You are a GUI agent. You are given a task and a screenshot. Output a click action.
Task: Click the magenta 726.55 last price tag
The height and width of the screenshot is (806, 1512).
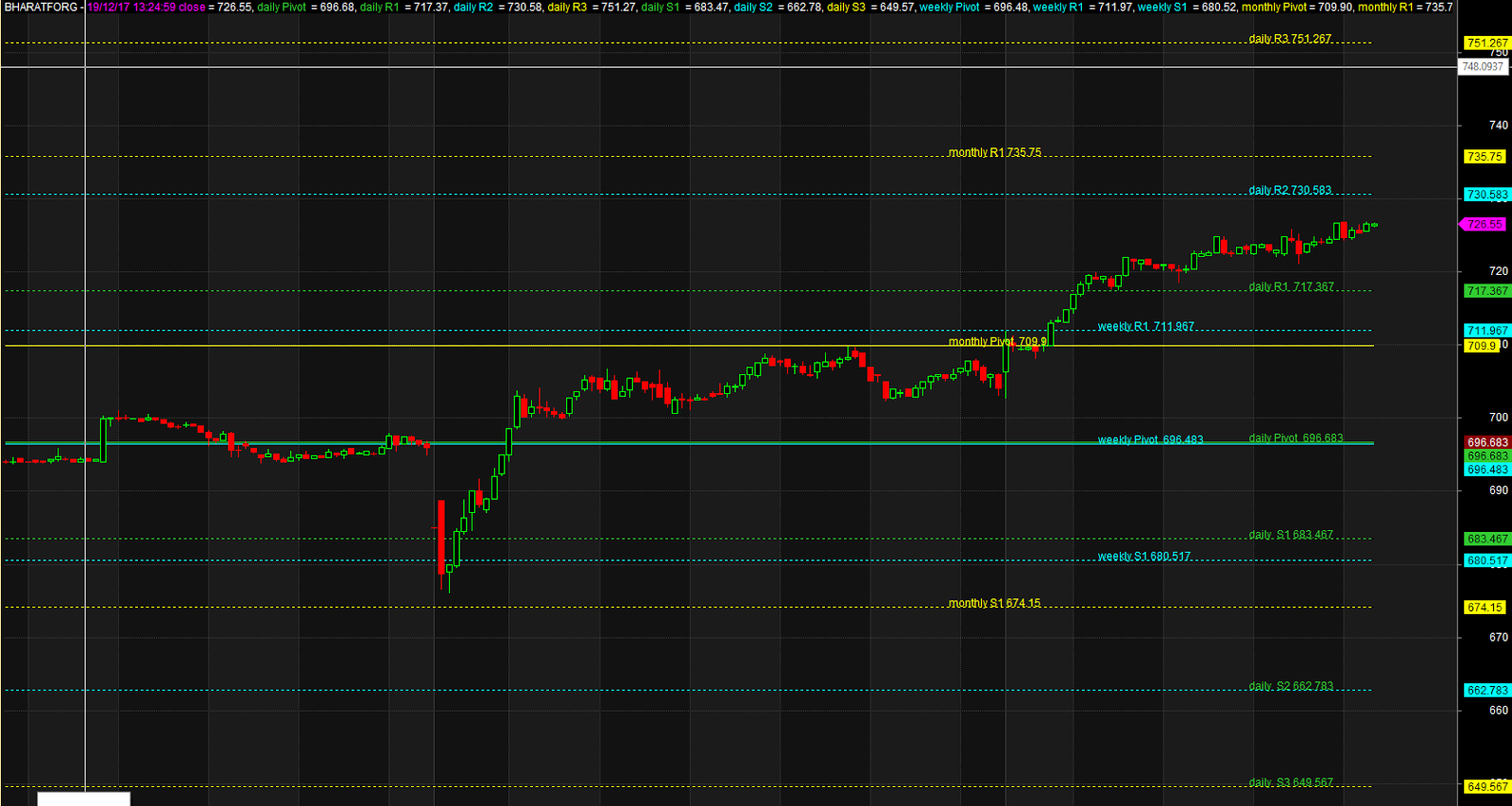point(1484,224)
